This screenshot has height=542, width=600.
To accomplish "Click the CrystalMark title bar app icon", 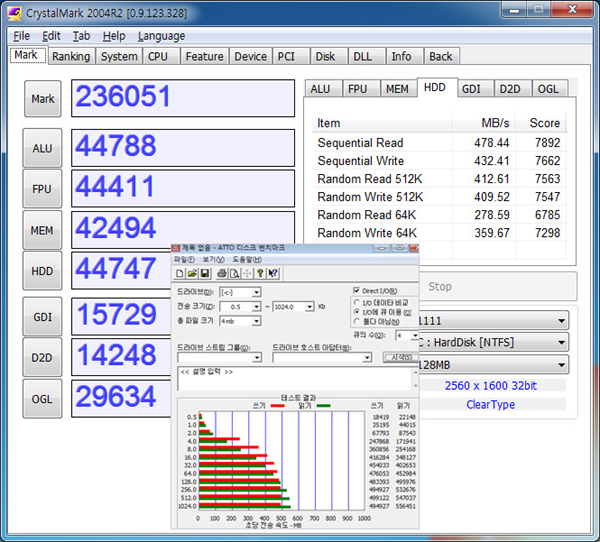I will [15, 13].
